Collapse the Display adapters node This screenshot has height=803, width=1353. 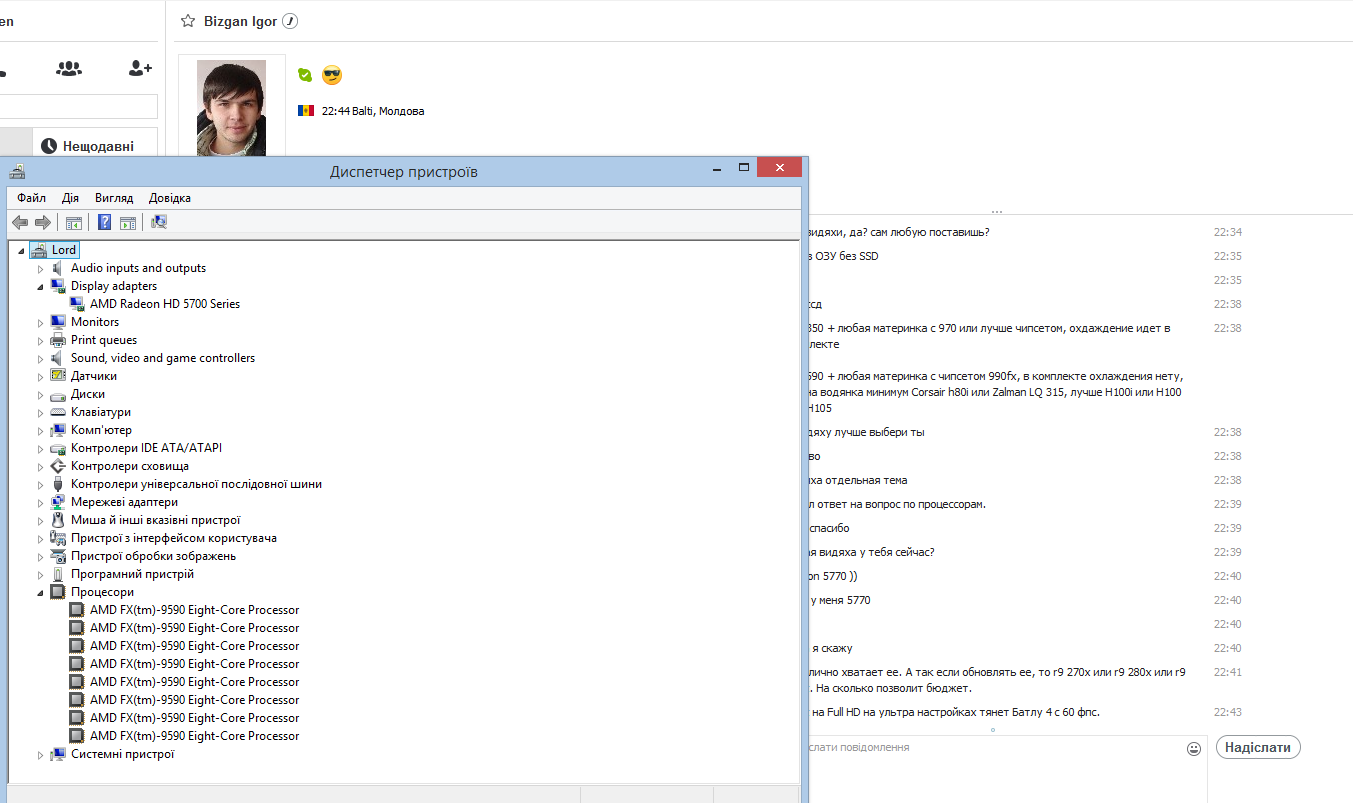(x=41, y=286)
